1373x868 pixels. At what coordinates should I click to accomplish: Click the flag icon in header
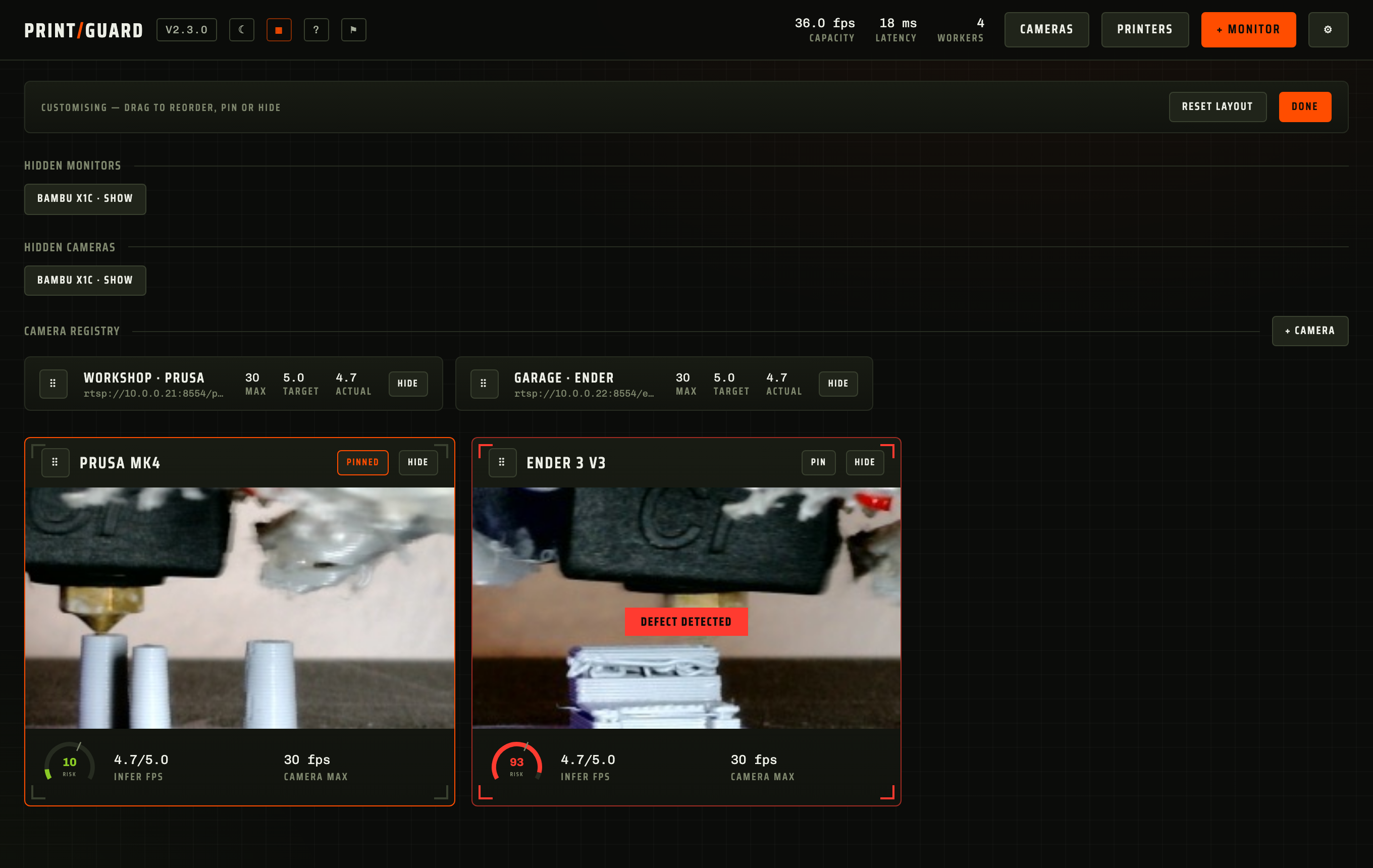[353, 30]
